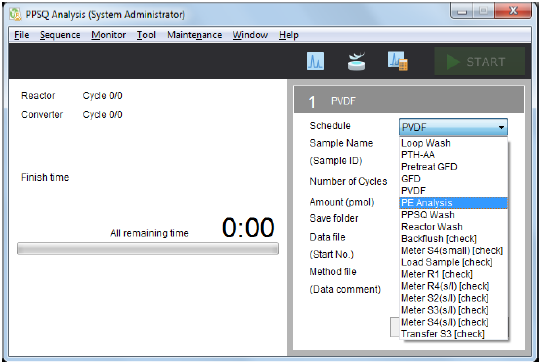The width and height of the screenshot is (541, 363).
Task: Click the sample dish reactor icon
Action: [x=356, y=61]
